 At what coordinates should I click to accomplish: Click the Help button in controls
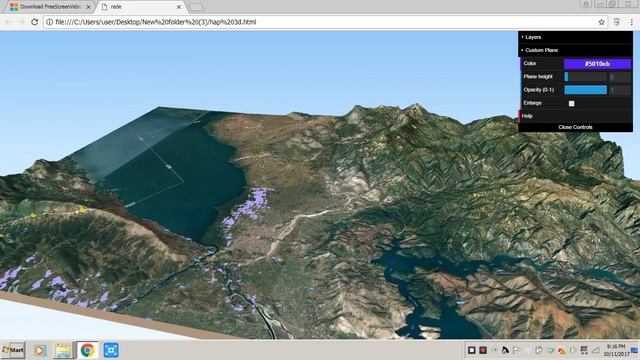[575, 116]
